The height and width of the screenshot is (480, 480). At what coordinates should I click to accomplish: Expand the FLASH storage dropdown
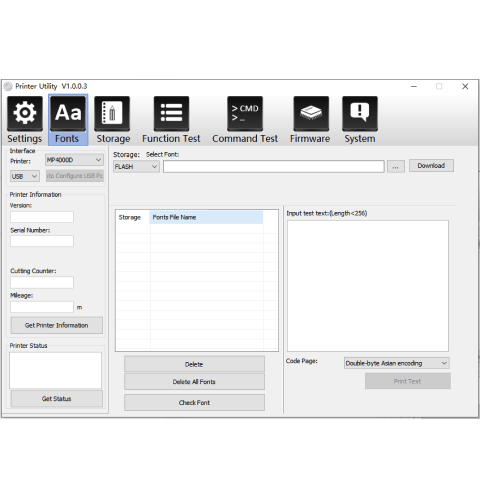(136, 166)
